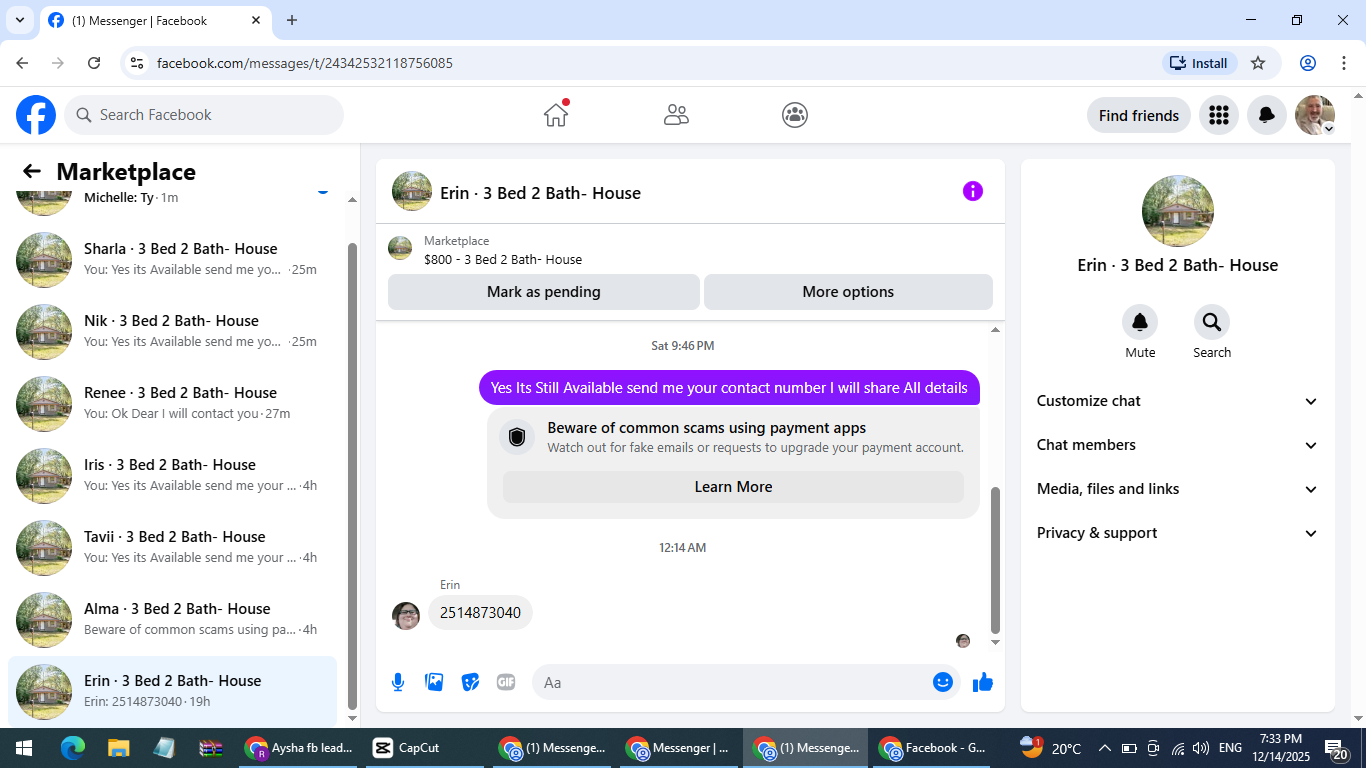Record a voice clip with the microphone icon
1366x768 pixels.
(398, 682)
